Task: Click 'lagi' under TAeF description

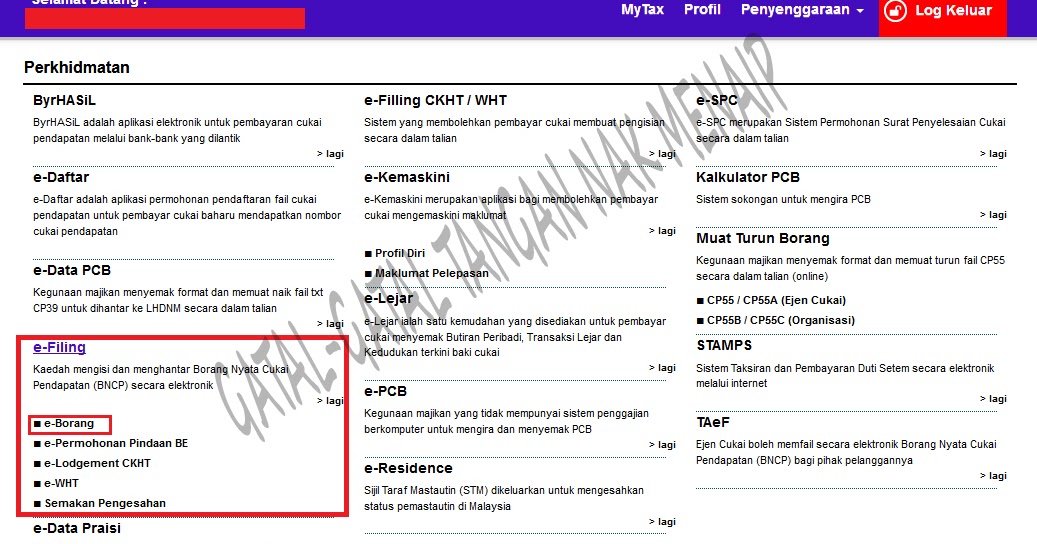Action: pyautogui.click(x=993, y=475)
